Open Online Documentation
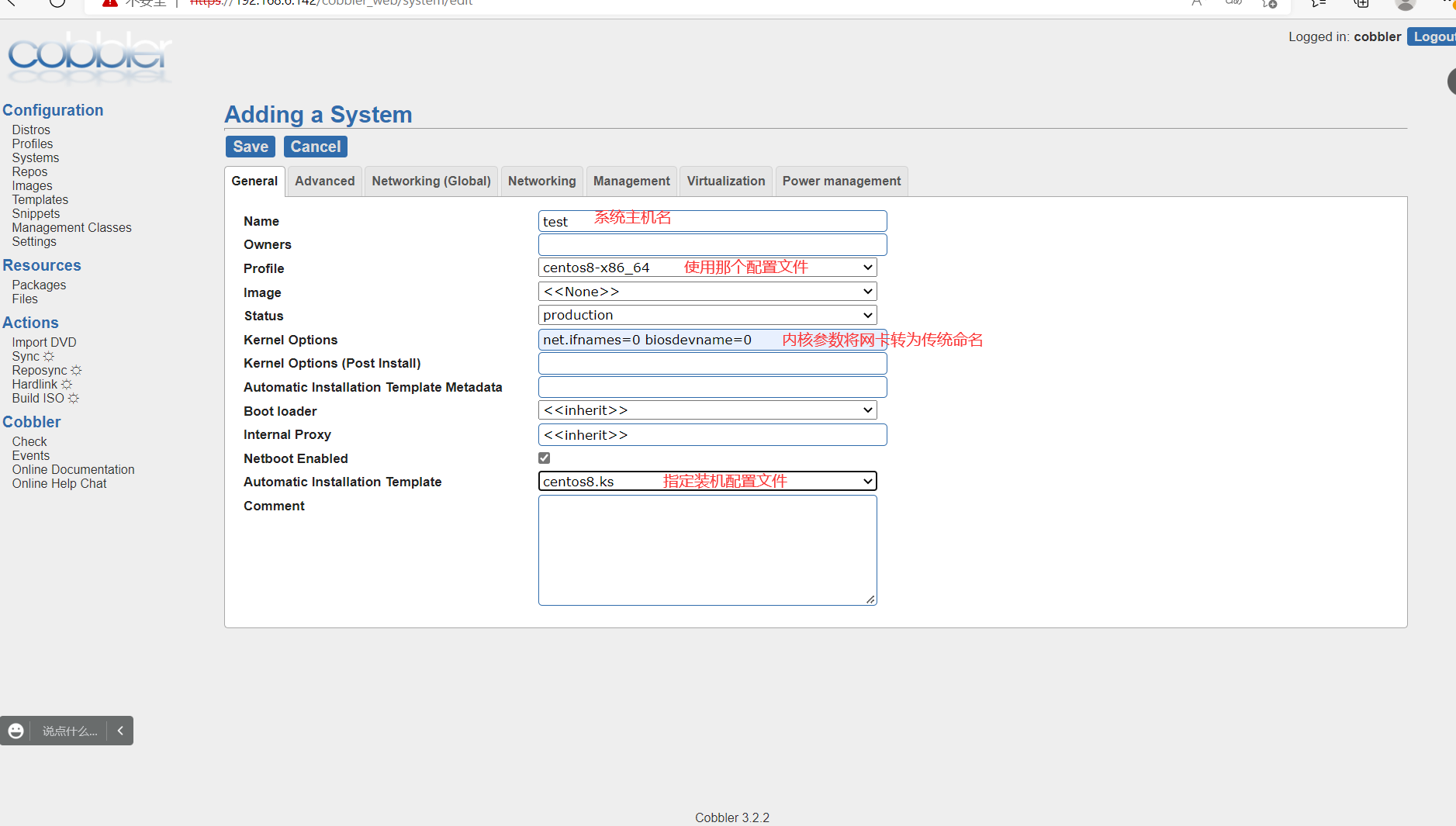The width and height of the screenshot is (1456, 826). point(74,470)
